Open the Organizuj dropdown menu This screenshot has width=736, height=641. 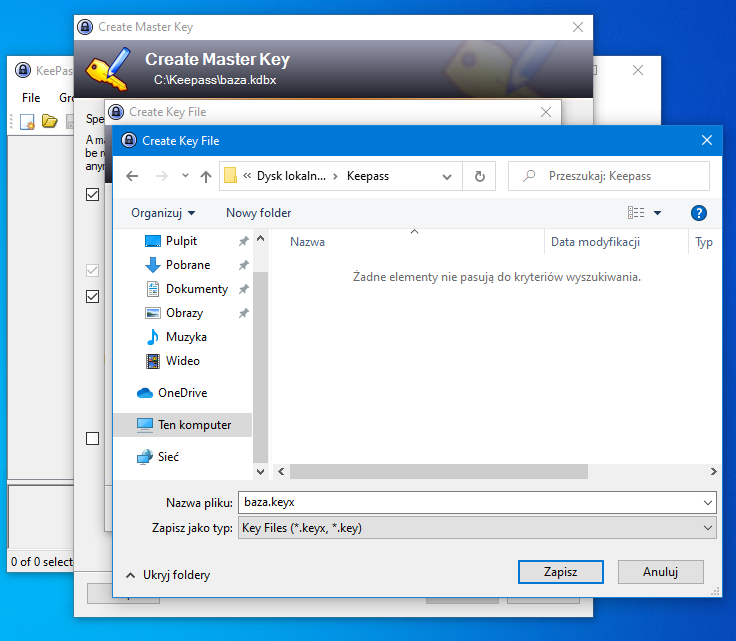tap(163, 213)
